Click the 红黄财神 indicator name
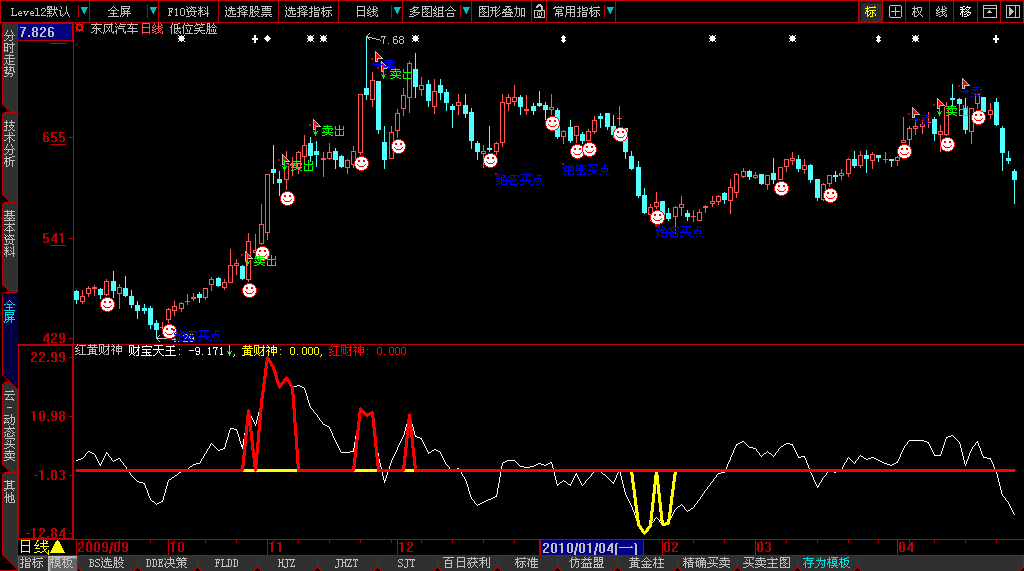Image resolution: width=1024 pixels, height=571 pixels. (x=99, y=351)
